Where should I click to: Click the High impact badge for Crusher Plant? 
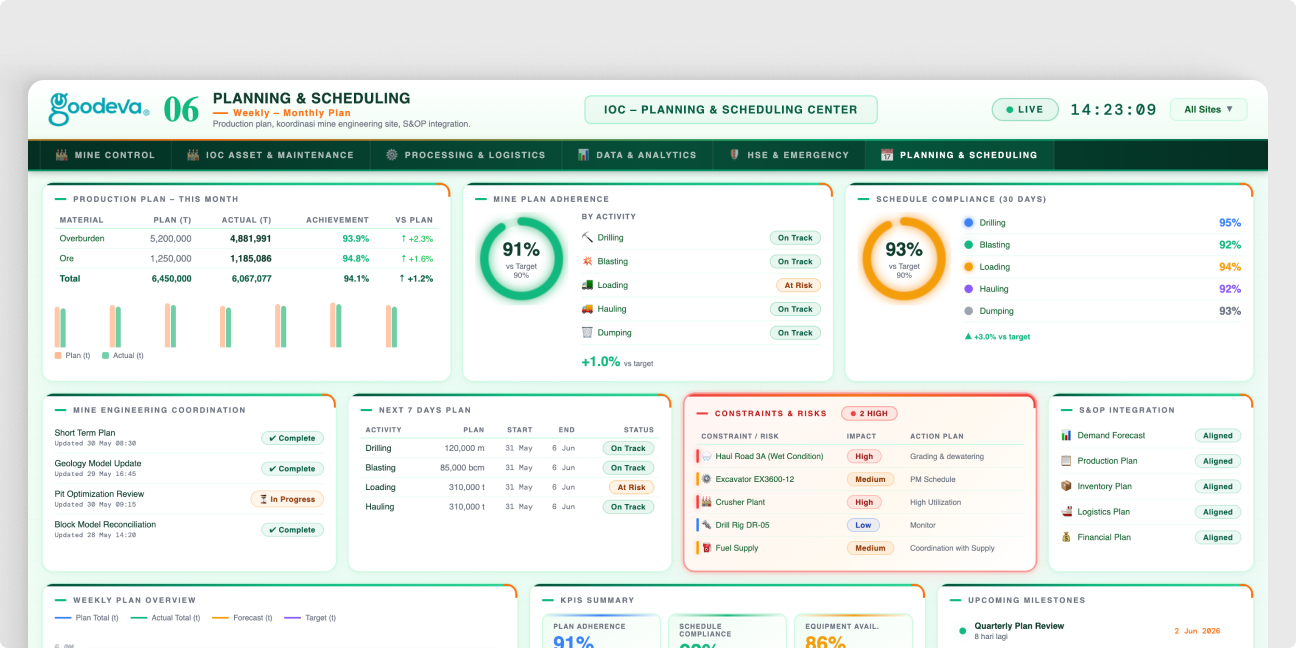[x=864, y=502]
